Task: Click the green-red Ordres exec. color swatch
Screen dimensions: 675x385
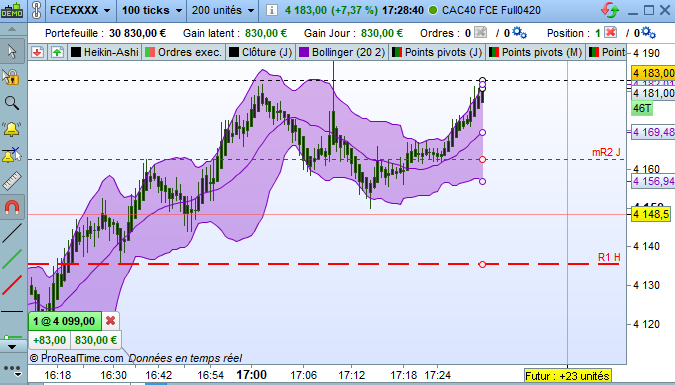Action: click(x=150, y=52)
